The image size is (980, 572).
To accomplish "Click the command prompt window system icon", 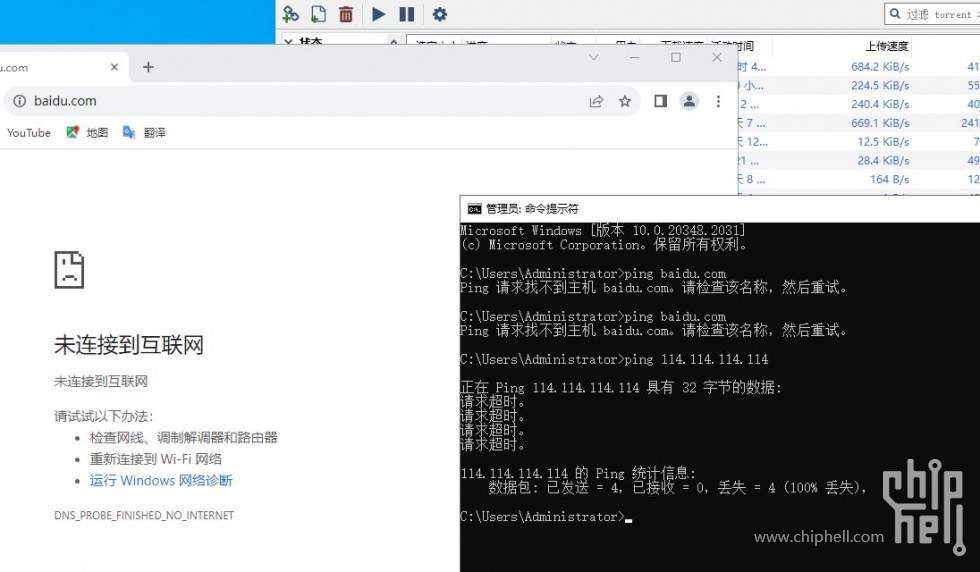I will (475, 209).
